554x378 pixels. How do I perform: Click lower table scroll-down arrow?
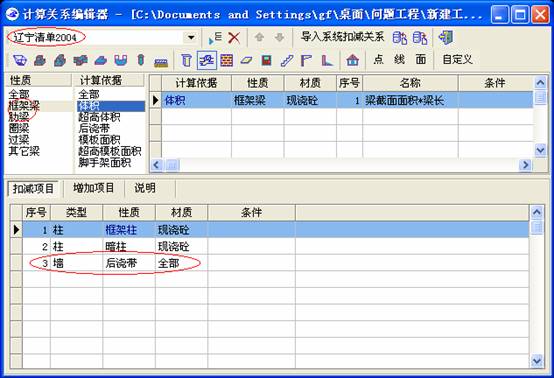pos(537,361)
